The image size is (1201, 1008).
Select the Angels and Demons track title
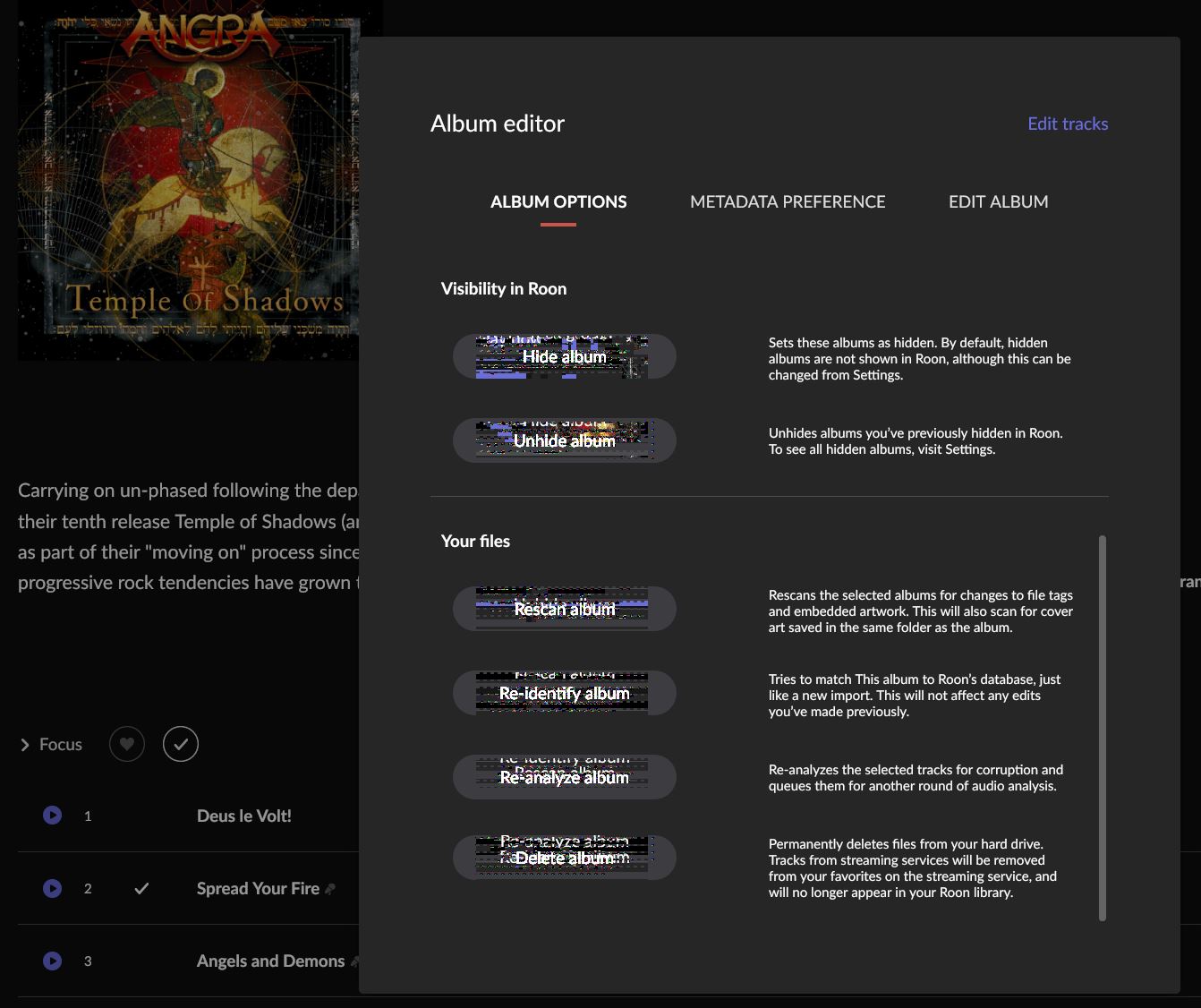(270, 961)
